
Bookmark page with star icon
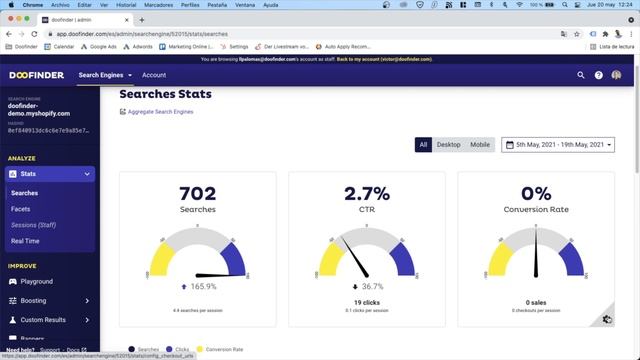coord(577,34)
